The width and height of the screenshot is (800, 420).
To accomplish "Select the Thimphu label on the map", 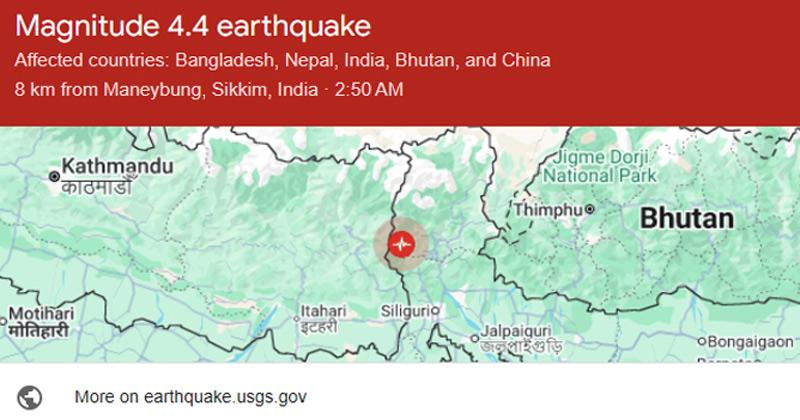I will tap(548, 211).
